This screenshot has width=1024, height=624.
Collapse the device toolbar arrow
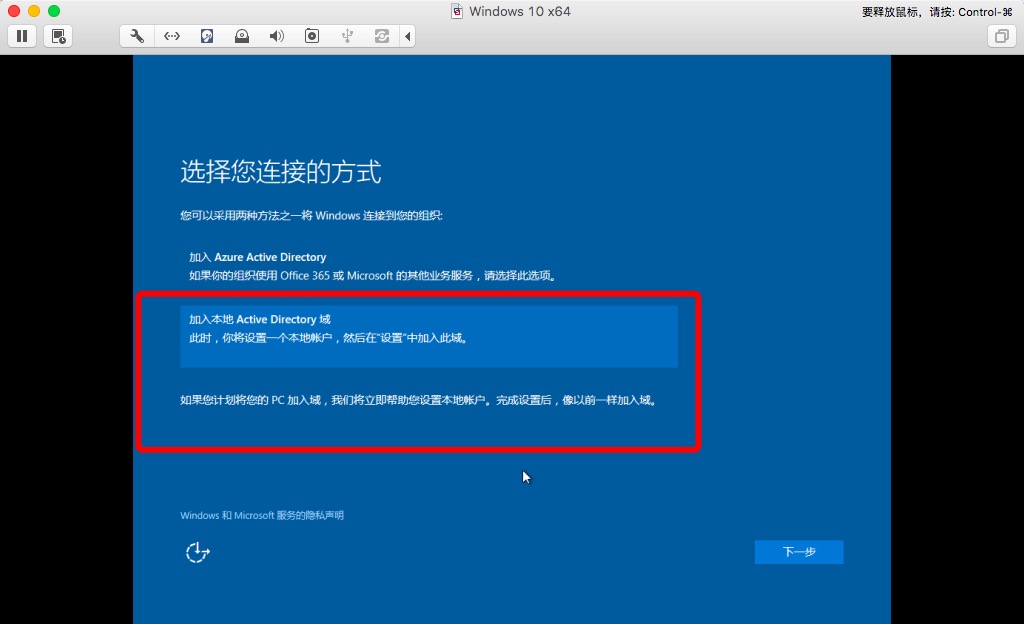tap(408, 36)
